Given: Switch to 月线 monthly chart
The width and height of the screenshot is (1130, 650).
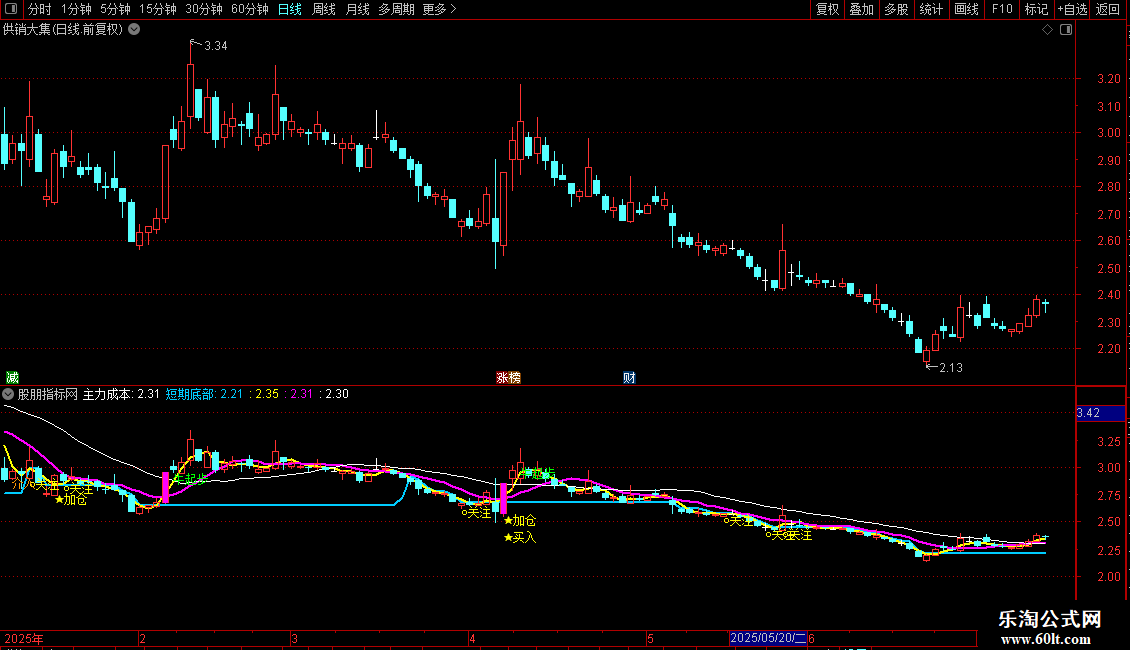Looking at the screenshot, I should coord(357,9).
